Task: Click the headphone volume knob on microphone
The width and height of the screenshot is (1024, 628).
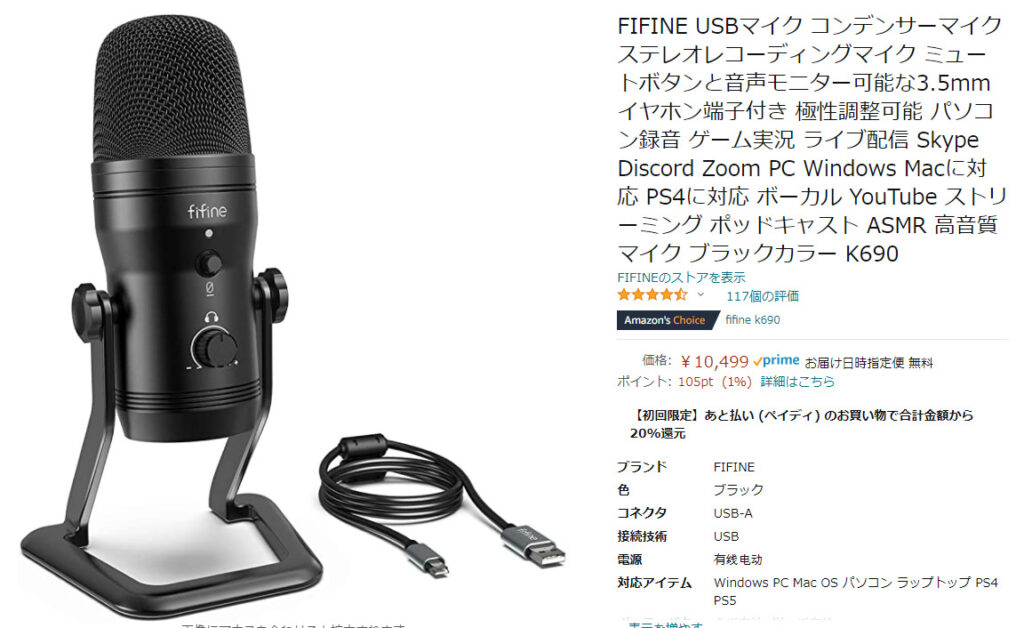Action: click(214, 347)
